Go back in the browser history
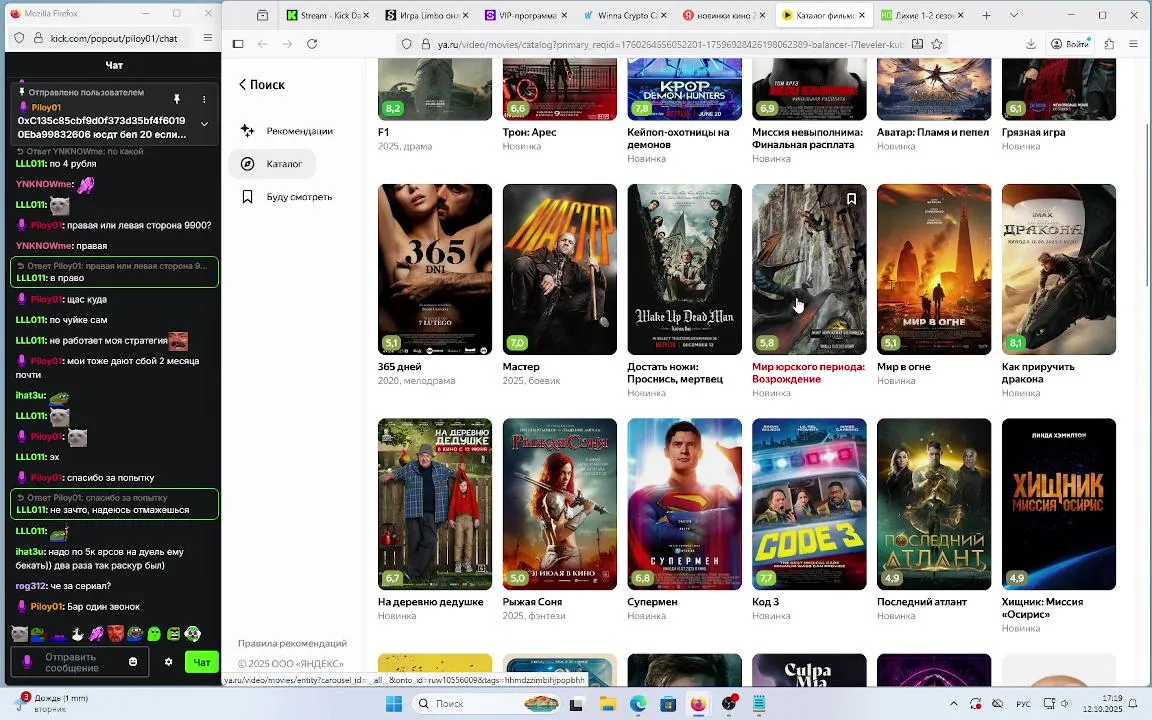Image resolution: width=1152 pixels, height=720 pixels. [262, 44]
